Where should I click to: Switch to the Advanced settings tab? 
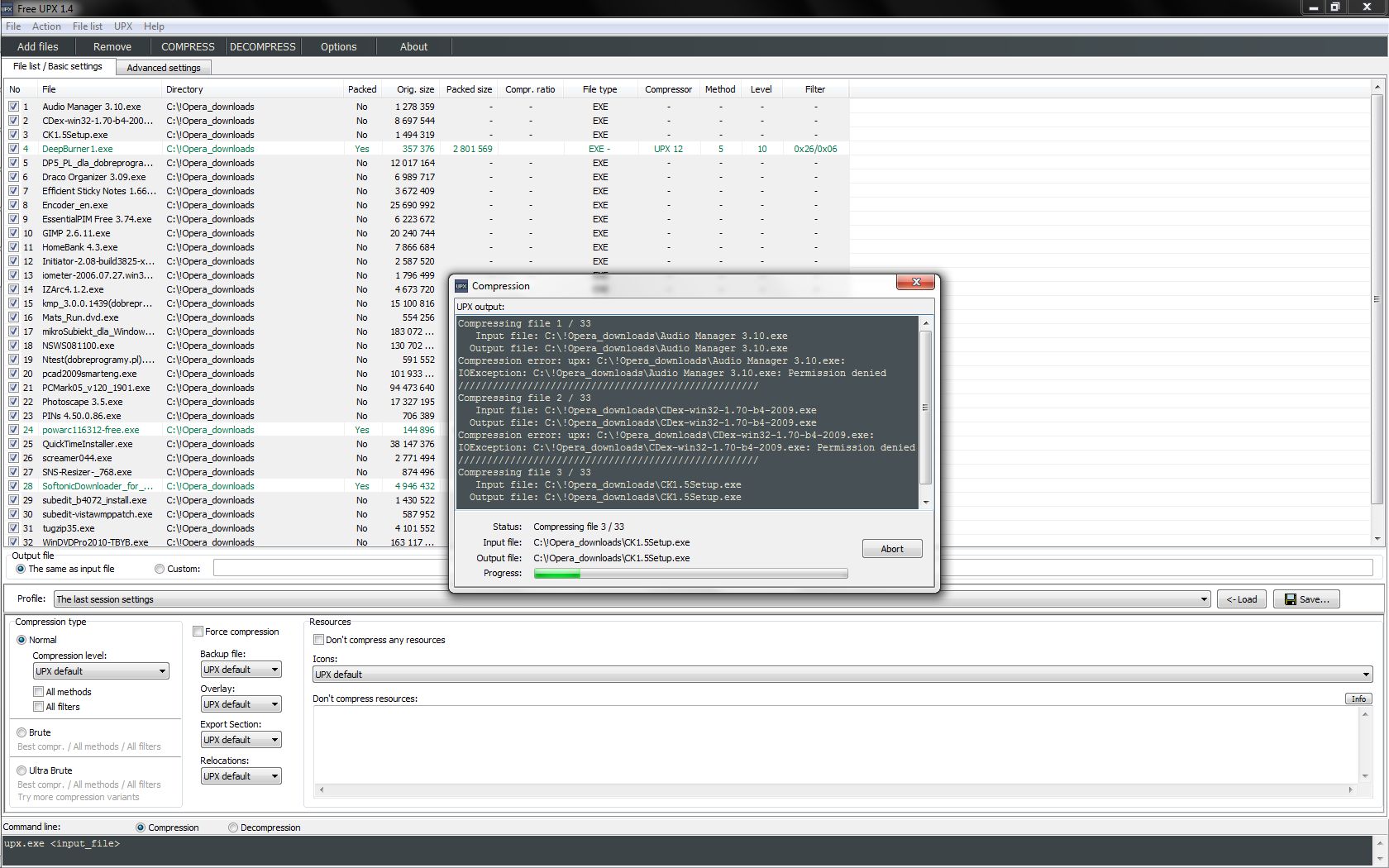[164, 68]
